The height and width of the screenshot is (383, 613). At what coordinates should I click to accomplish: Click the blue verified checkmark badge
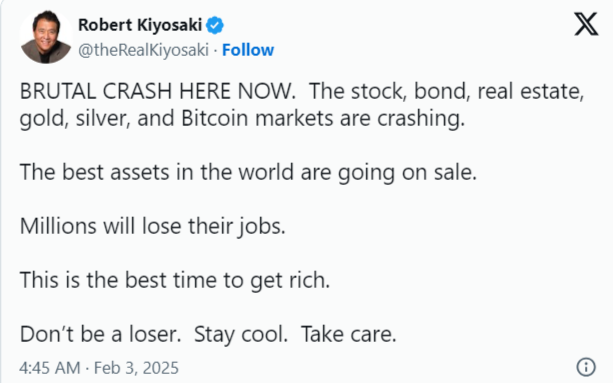point(215,25)
